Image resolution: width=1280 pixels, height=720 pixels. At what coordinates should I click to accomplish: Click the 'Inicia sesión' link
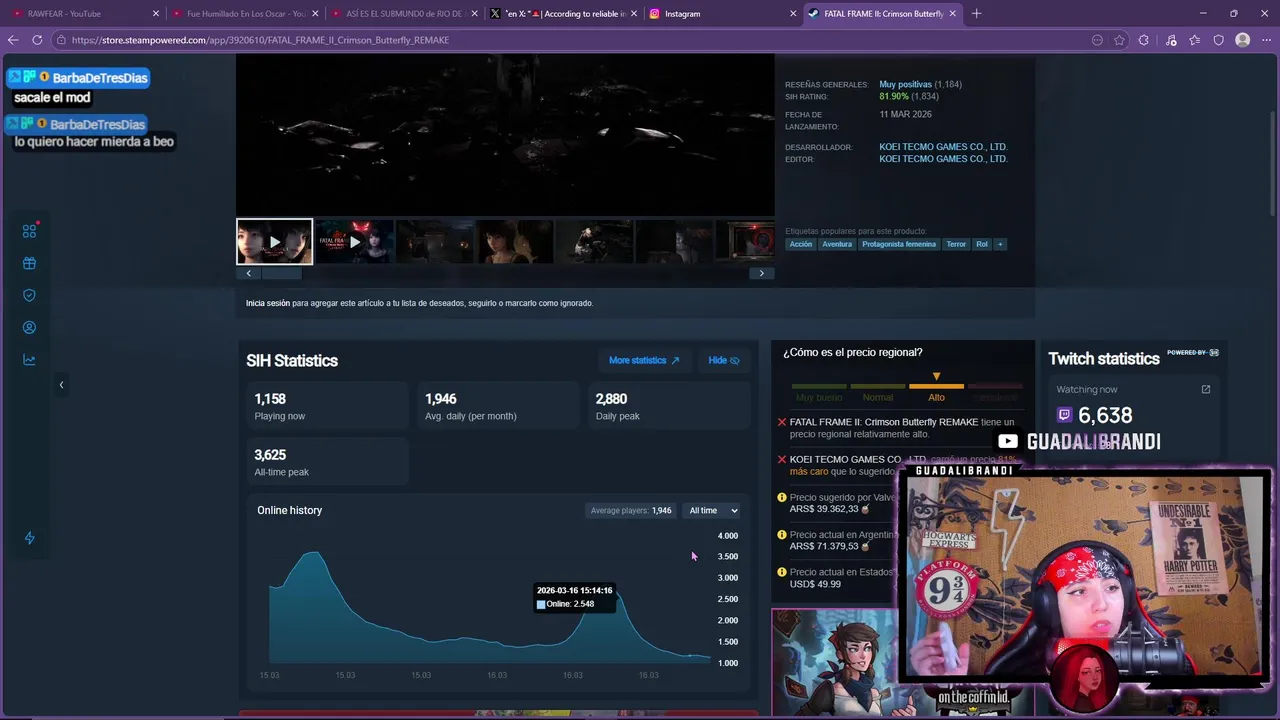[268, 303]
